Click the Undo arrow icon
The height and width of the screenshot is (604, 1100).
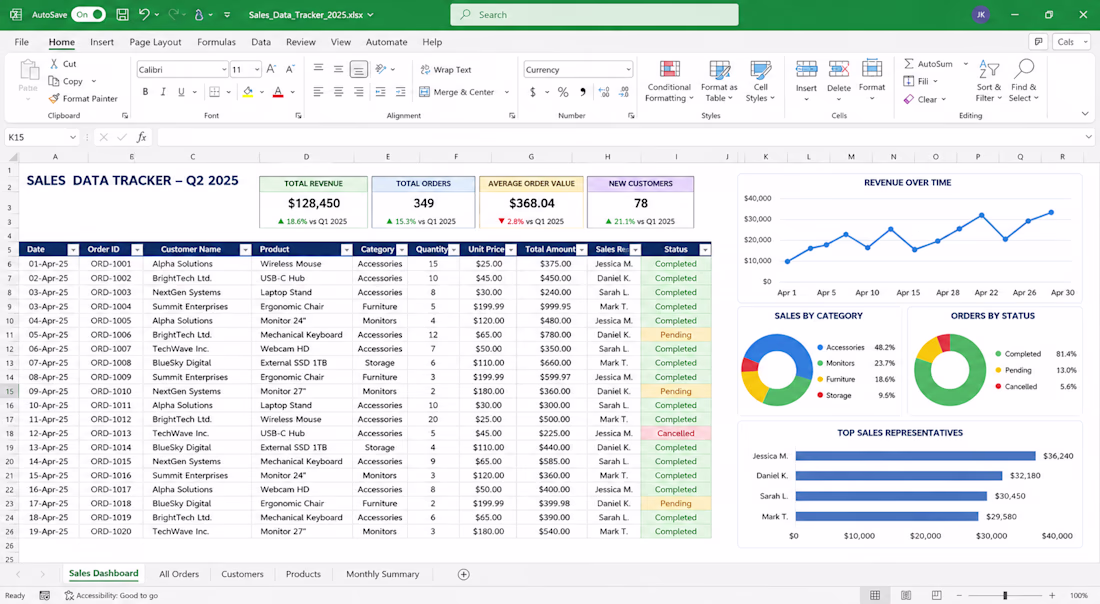144,14
